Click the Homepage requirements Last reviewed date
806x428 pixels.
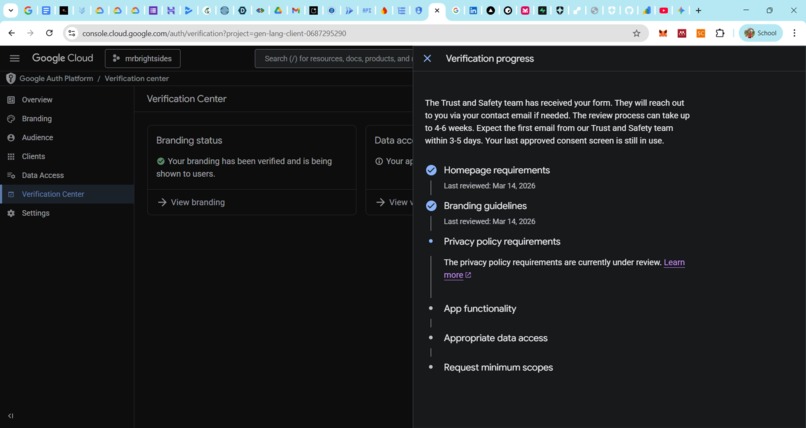(489, 186)
